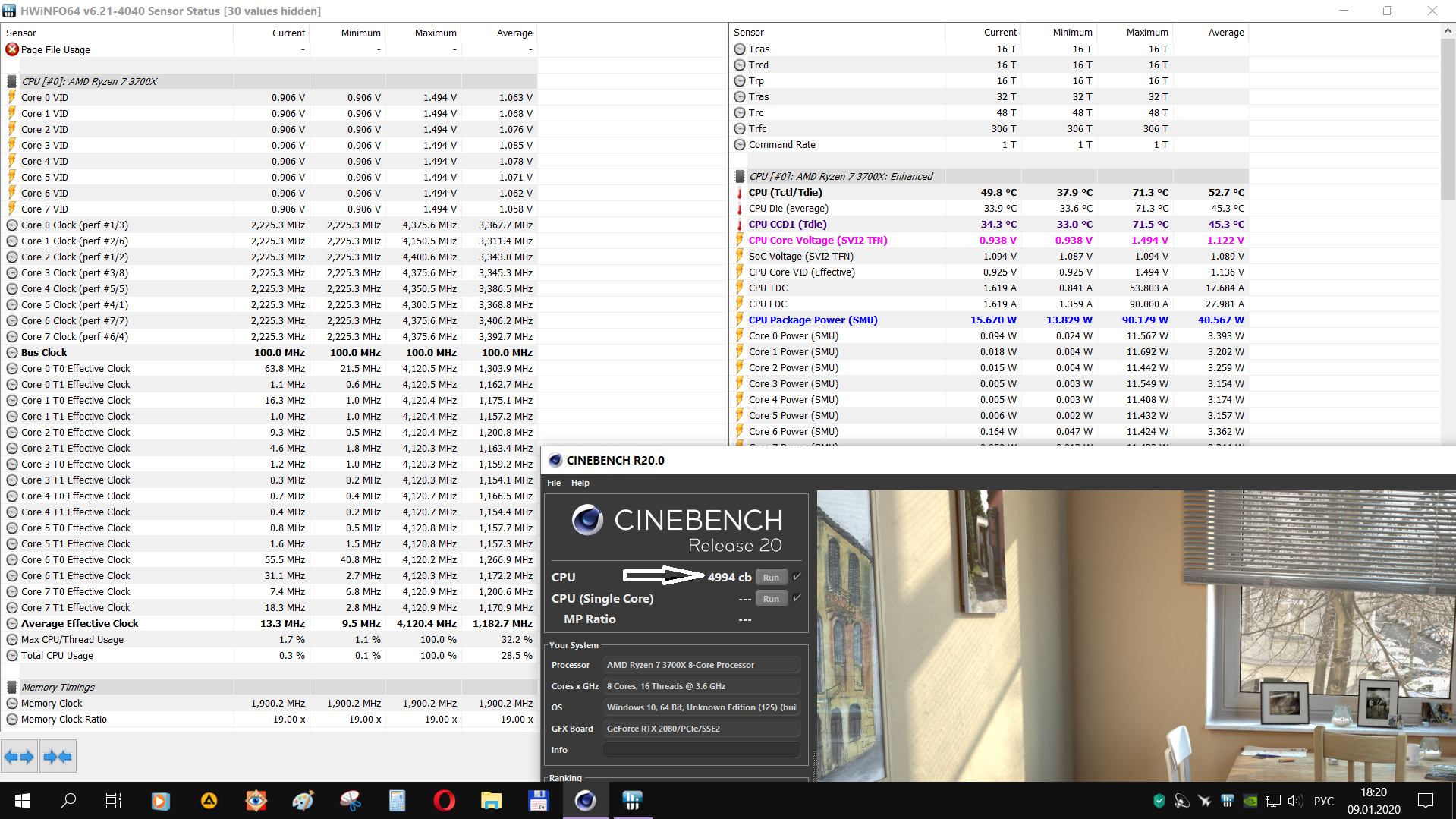
Task: Click the scroll-up arrow of the right sensor panel
Action: (1448, 32)
